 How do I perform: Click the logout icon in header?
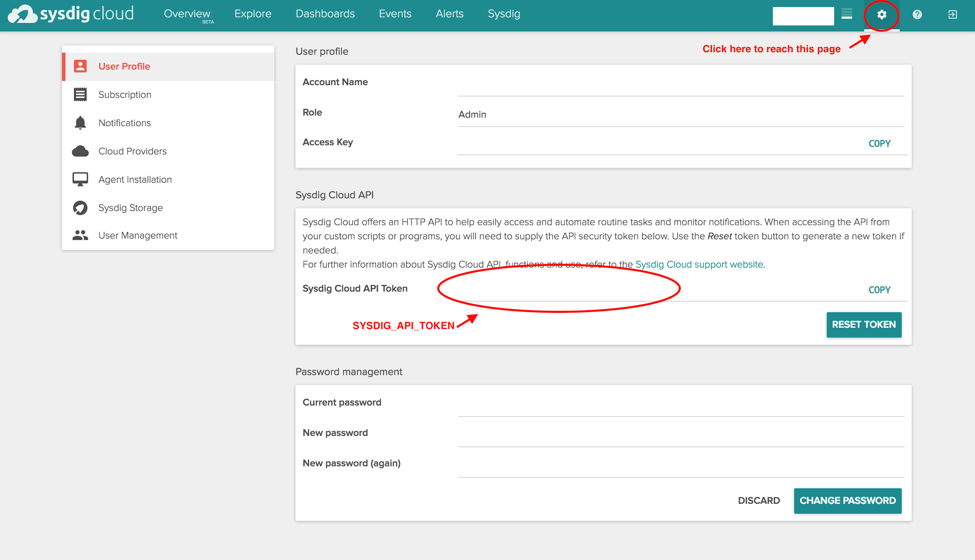[x=952, y=14]
